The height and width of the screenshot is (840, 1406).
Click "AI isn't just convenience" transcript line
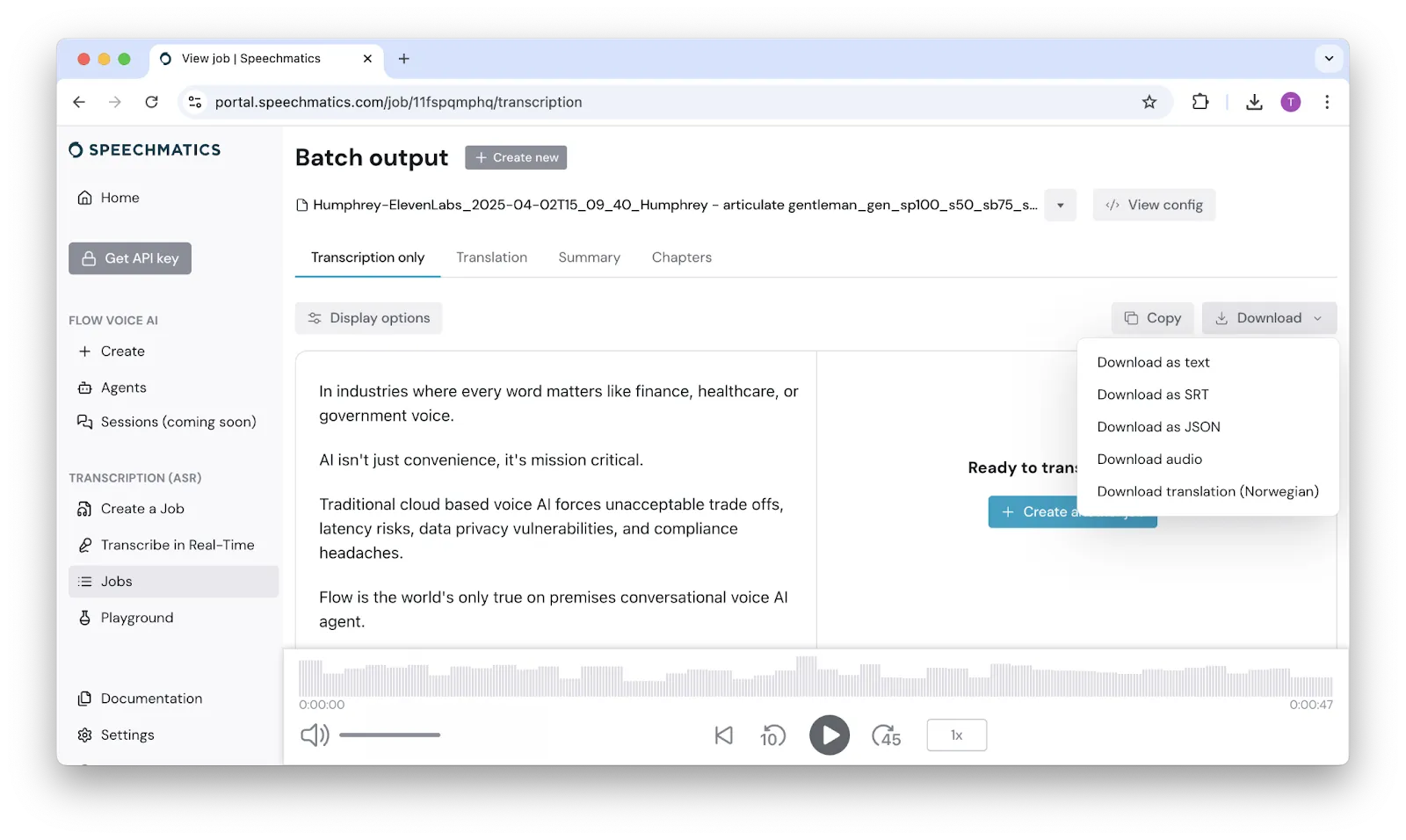point(481,460)
